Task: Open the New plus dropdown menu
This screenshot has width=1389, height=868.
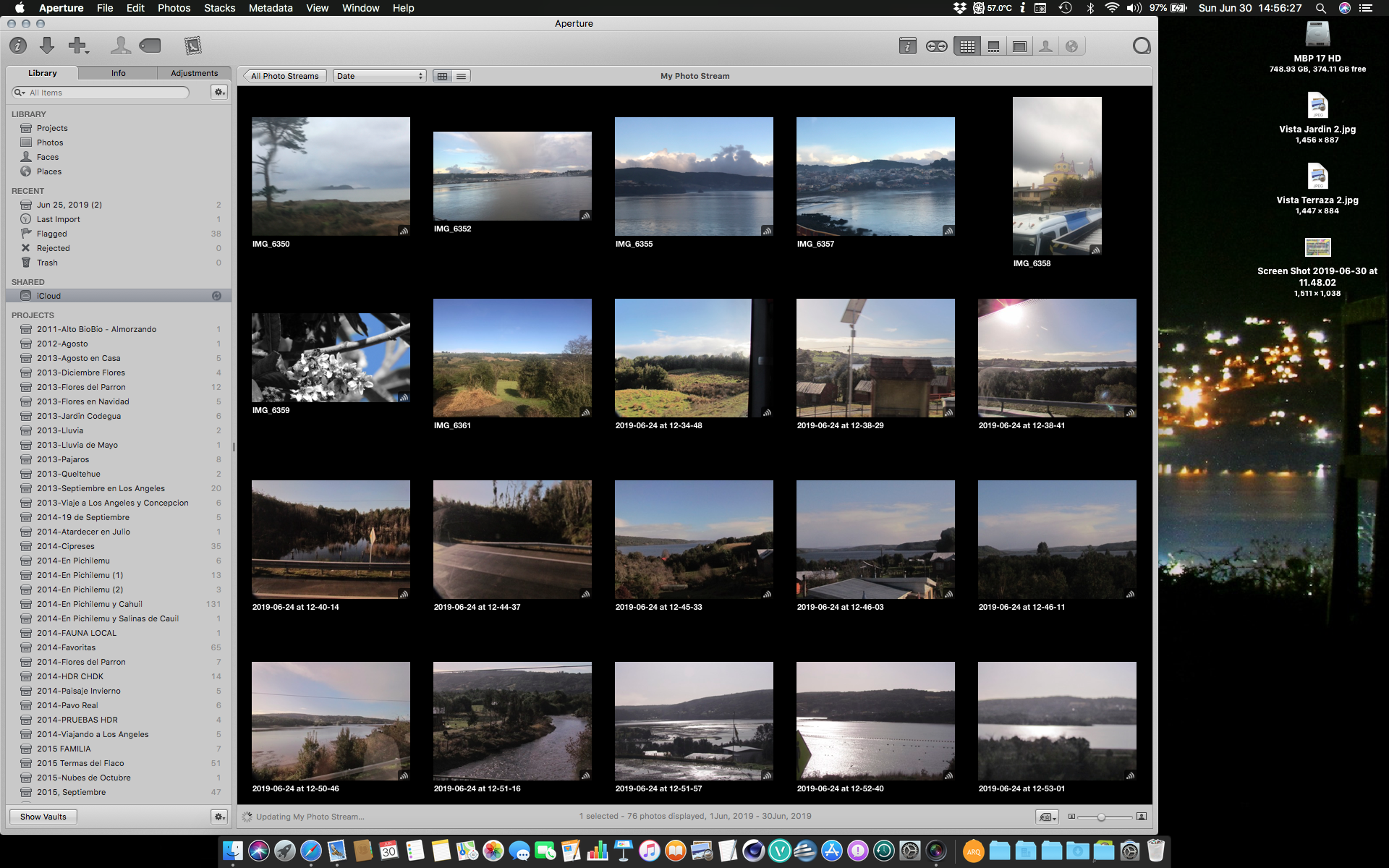Action: coord(78,46)
